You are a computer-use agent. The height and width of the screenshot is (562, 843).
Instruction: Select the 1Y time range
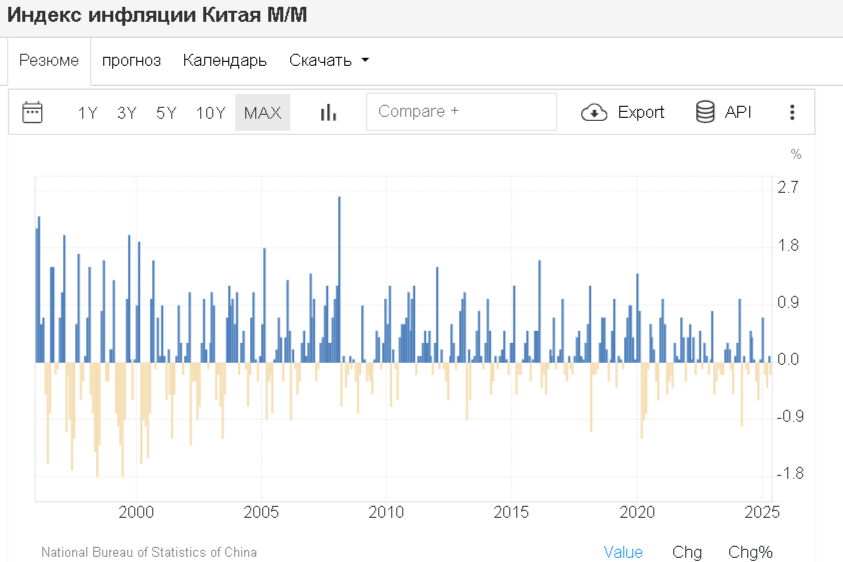click(x=88, y=113)
